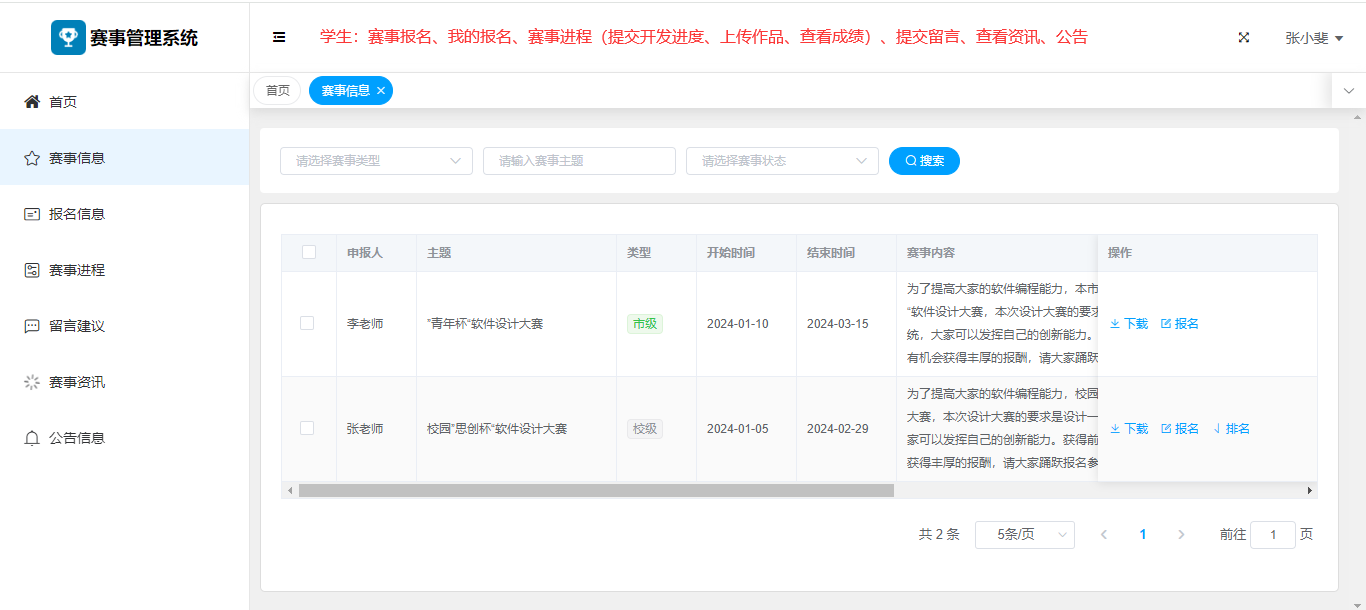The height and width of the screenshot is (610, 1366).
Task: Select the checkbox for 张老师 row
Action: click(x=307, y=428)
